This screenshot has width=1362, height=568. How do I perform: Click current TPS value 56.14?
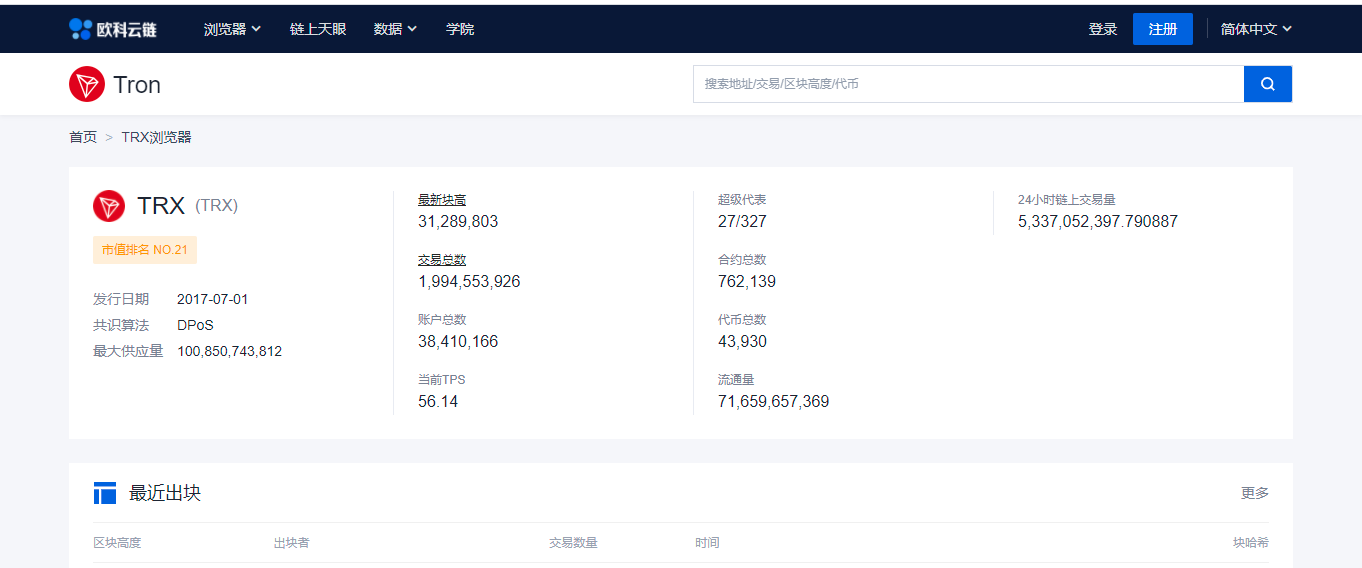tap(438, 401)
